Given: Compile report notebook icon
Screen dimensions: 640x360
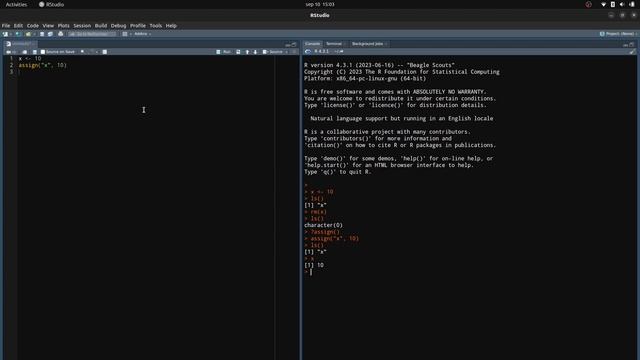Looking at the screenshot, I should point(105,52).
